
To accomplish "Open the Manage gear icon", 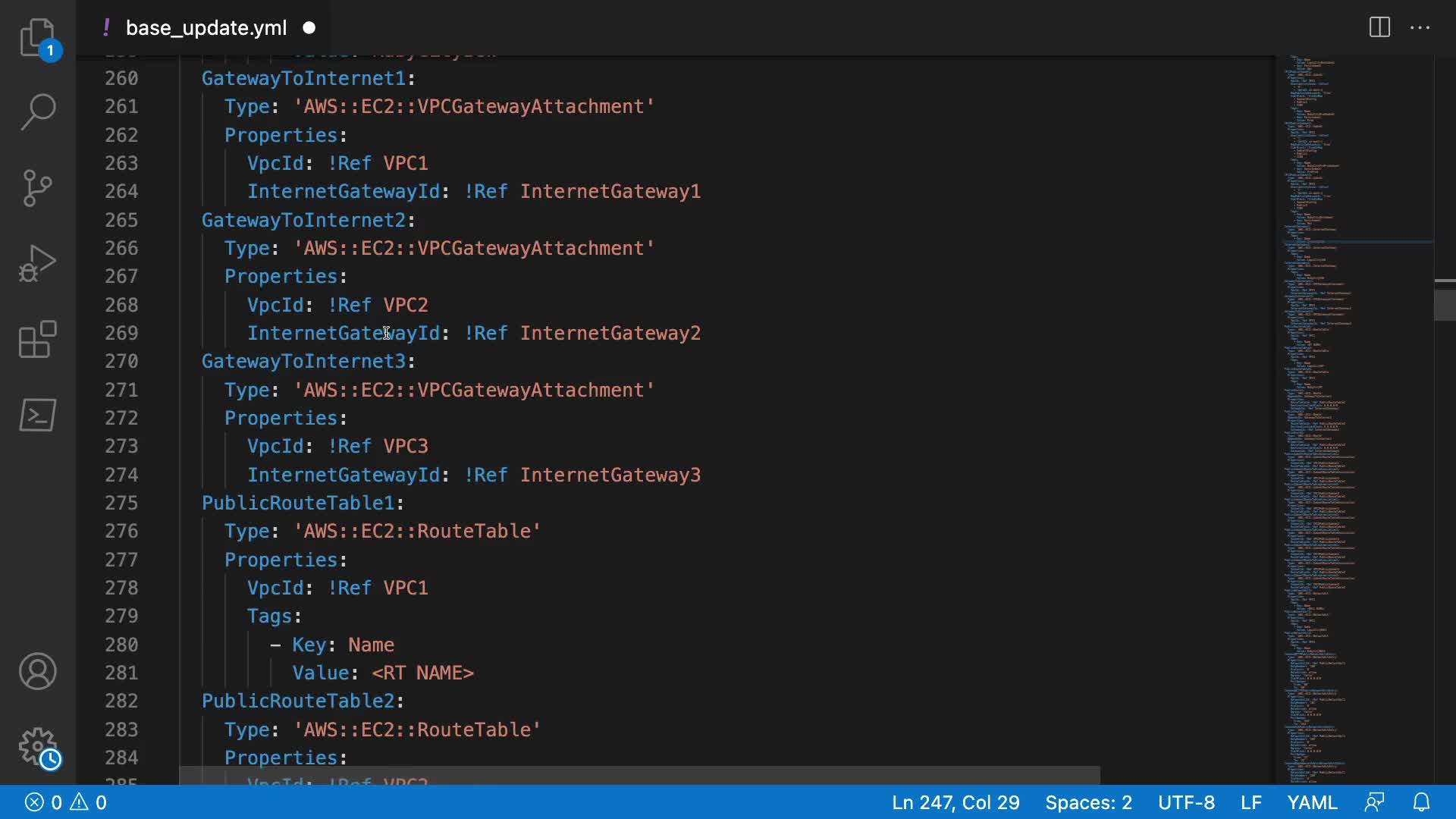I will click(37, 748).
